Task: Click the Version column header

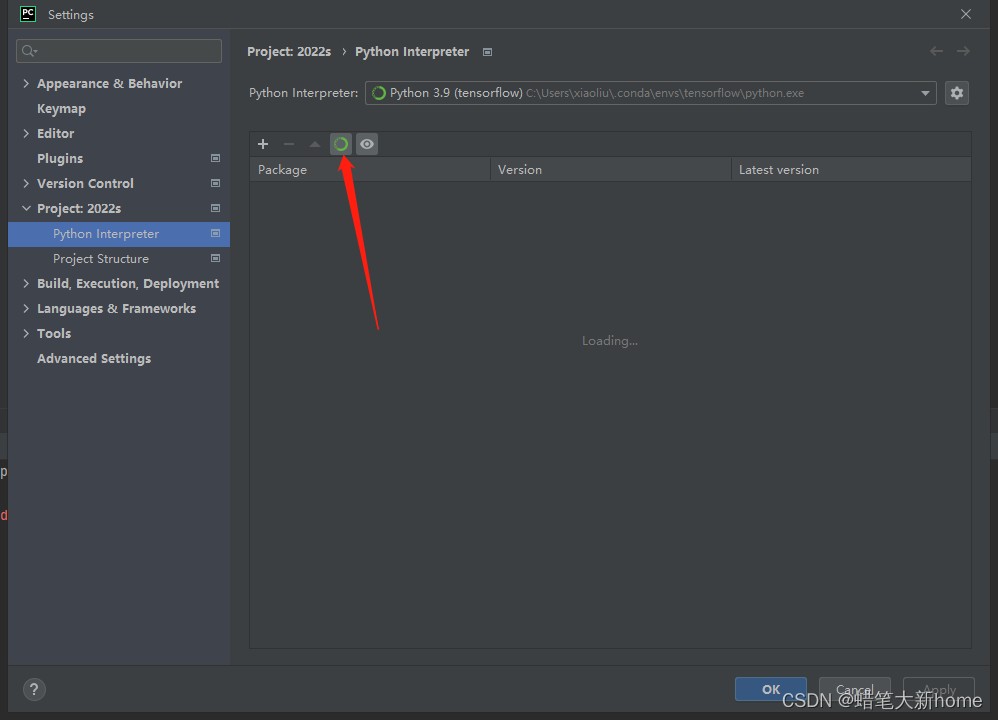Action: (x=611, y=169)
